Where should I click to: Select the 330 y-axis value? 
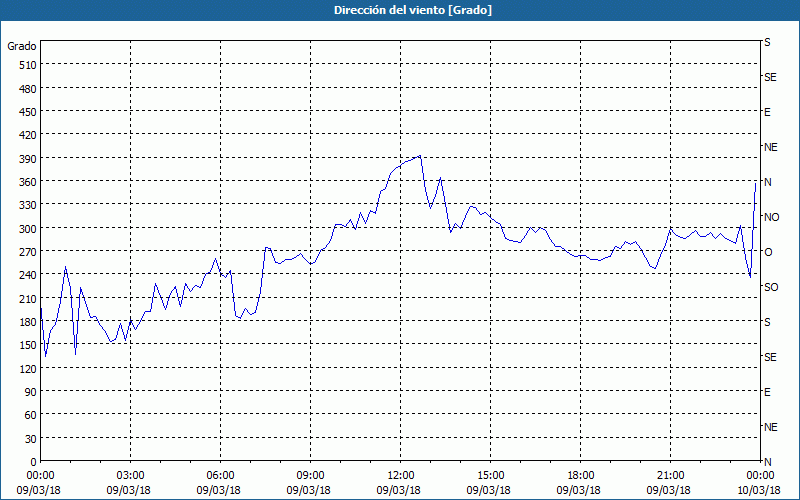[x=28, y=205]
